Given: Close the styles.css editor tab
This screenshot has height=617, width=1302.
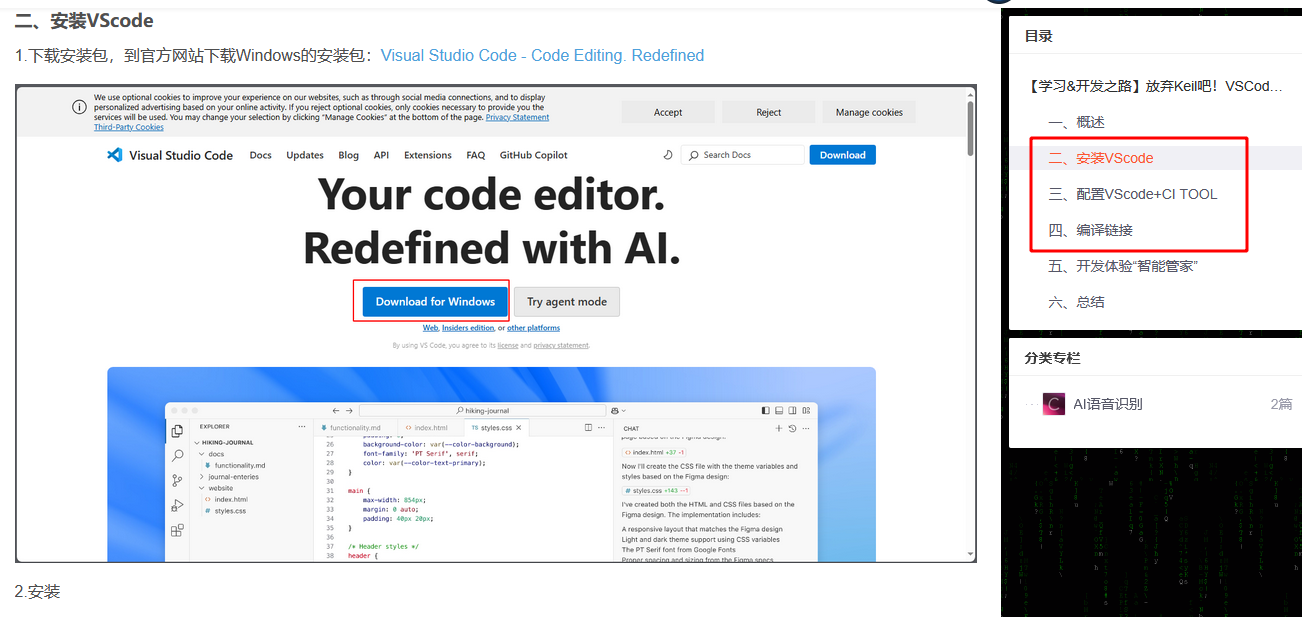Looking at the screenshot, I should tap(519, 428).
